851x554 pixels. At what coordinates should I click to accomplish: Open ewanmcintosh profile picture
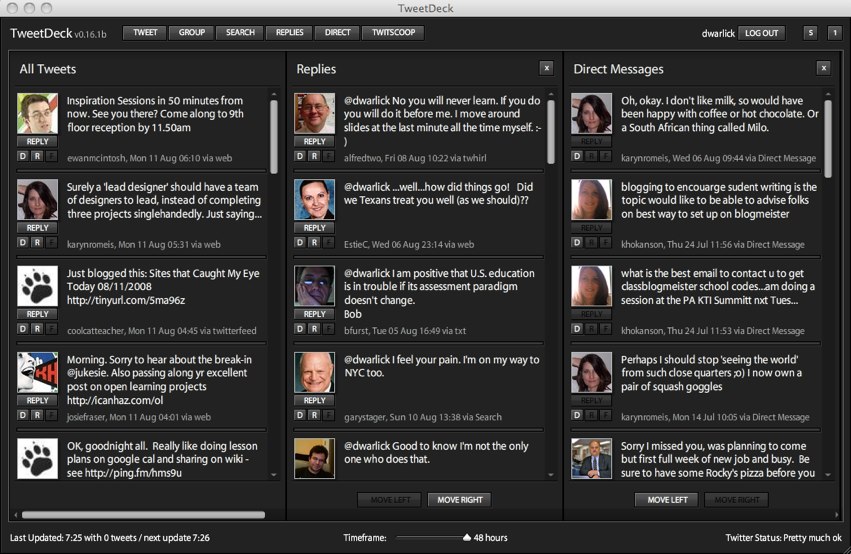click(x=37, y=113)
